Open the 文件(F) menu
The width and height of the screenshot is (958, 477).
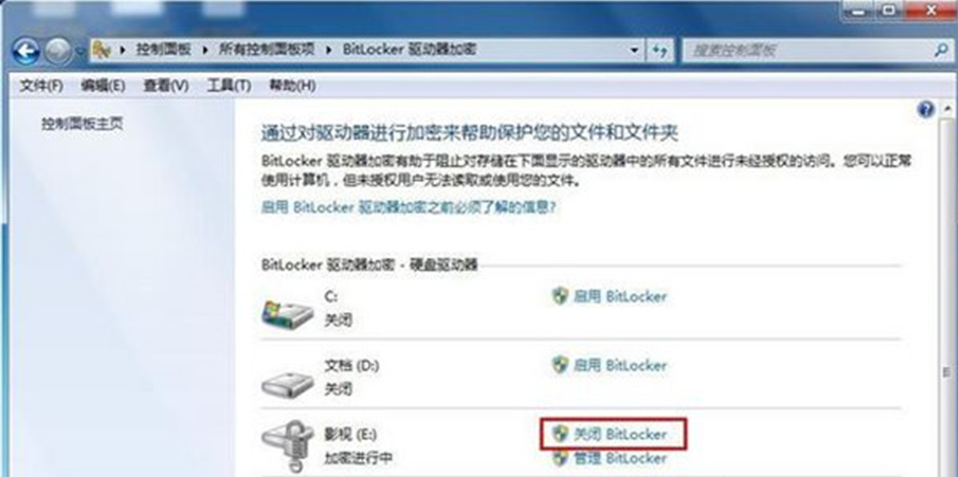coord(41,86)
